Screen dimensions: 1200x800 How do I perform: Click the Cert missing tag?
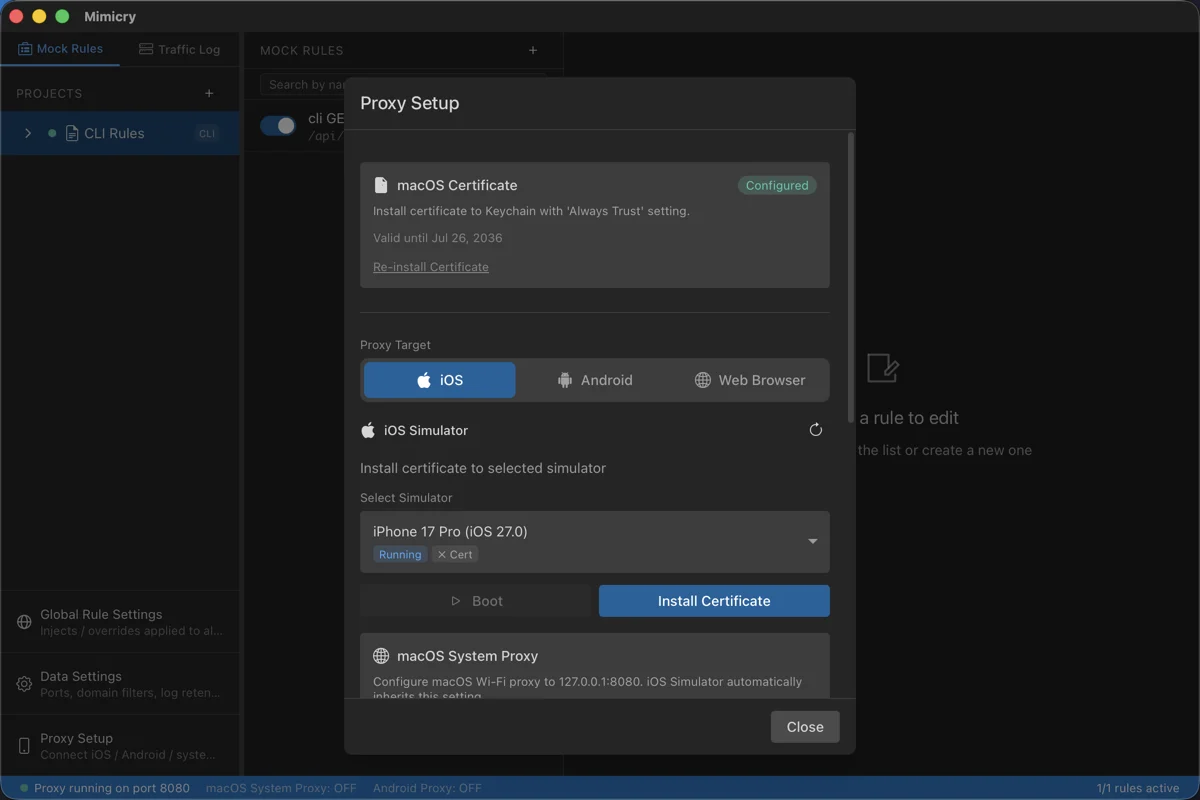(x=455, y=554)
